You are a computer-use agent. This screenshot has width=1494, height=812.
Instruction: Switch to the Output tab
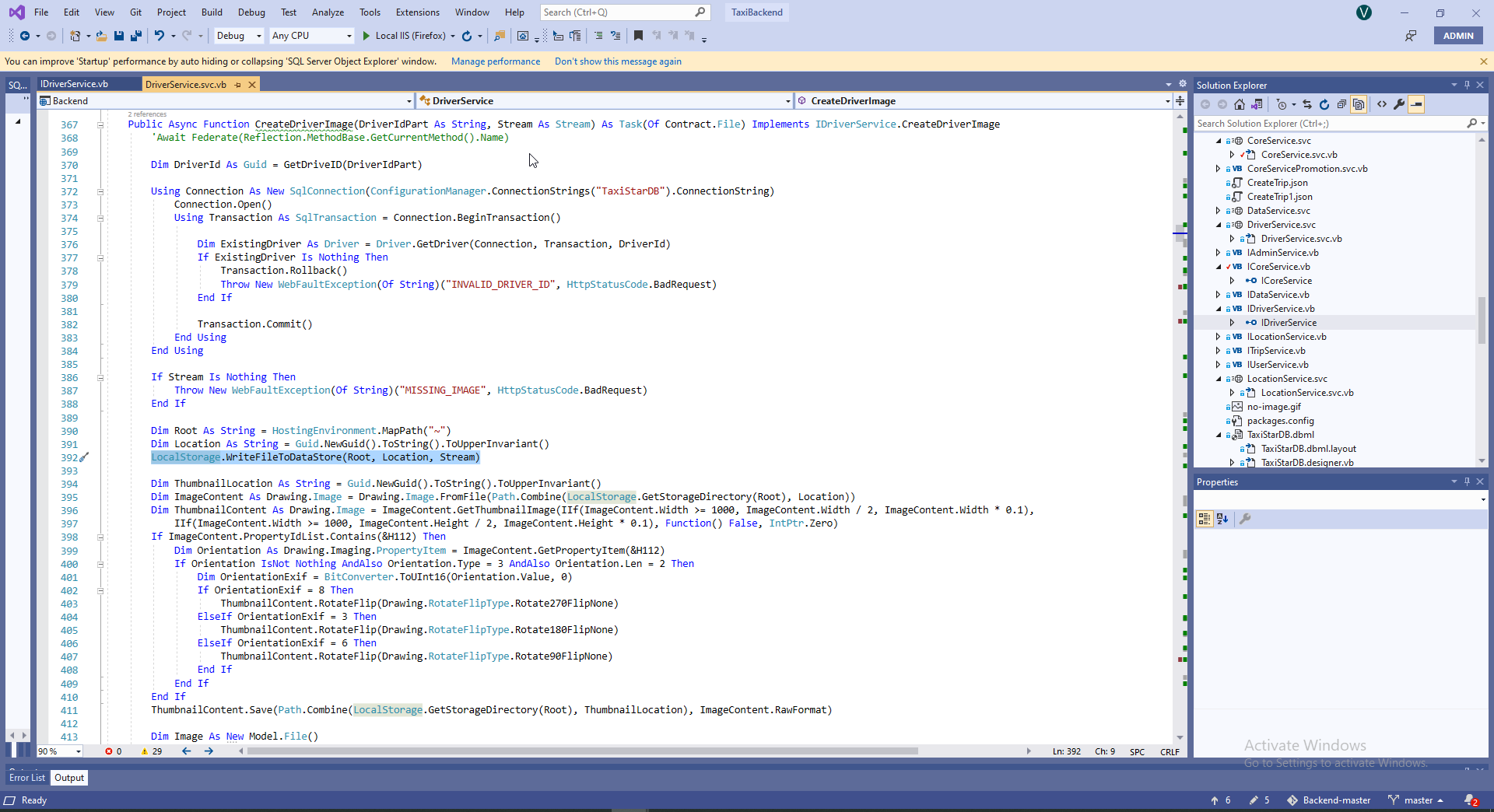click(x=69, y=778)
